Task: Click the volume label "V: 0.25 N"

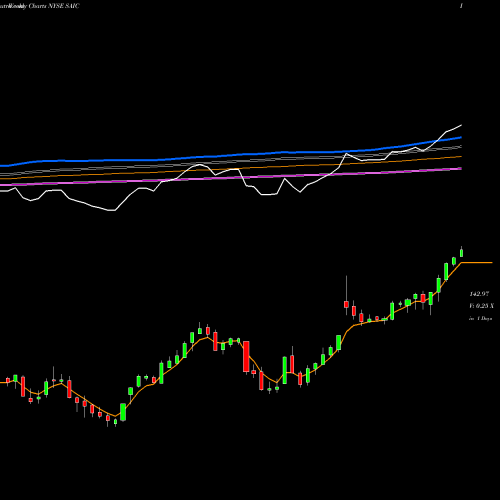Action: [481, 306]
